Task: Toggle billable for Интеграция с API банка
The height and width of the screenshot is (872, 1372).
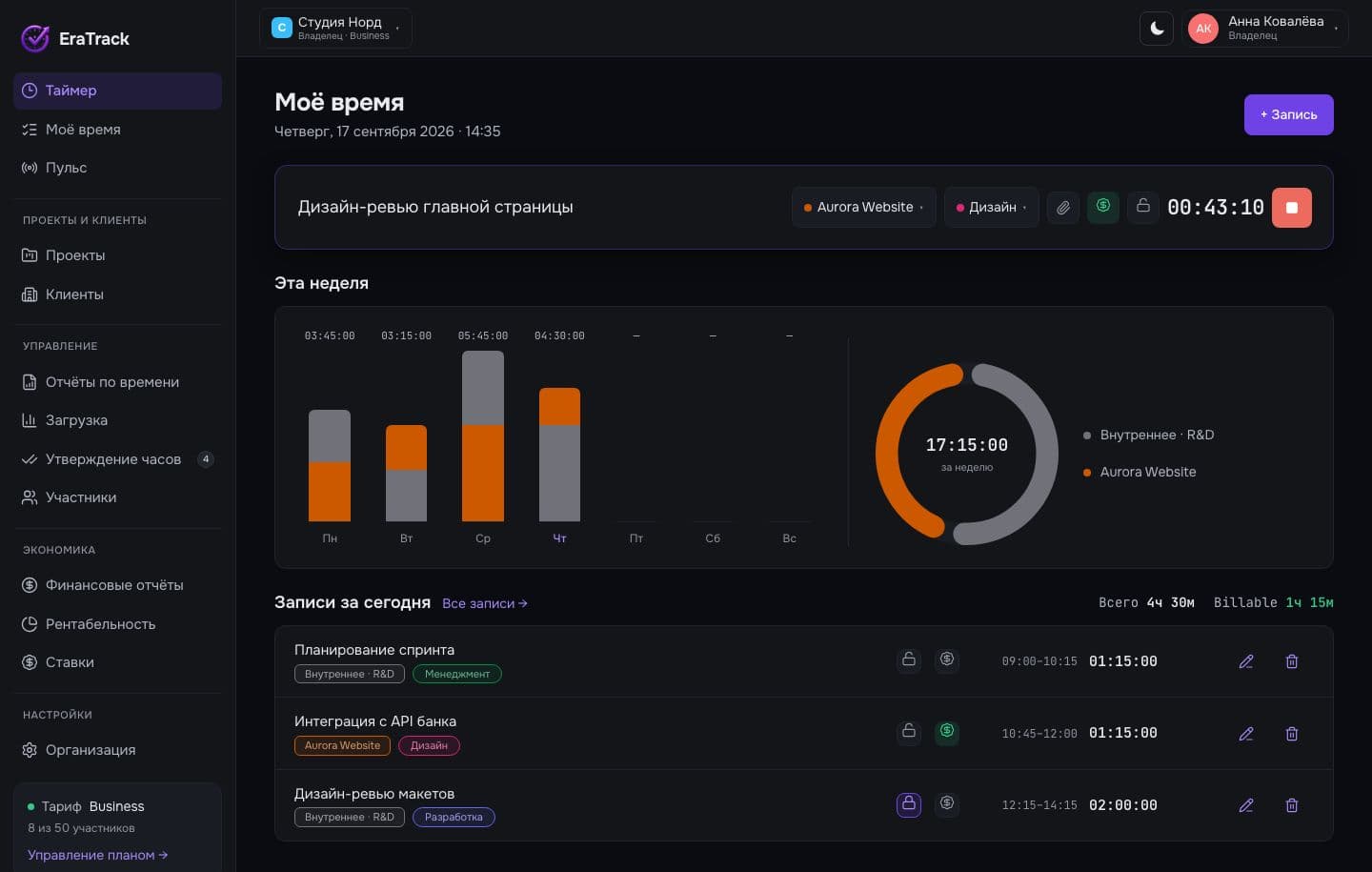Action: [x=947, y=731]
